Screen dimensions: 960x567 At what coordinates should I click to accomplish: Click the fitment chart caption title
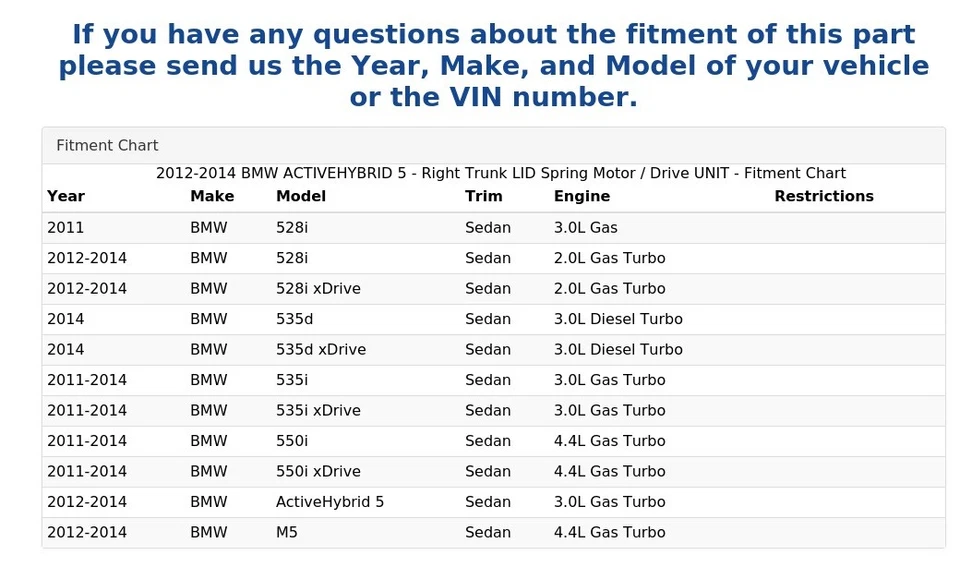[x=500, y=174]
